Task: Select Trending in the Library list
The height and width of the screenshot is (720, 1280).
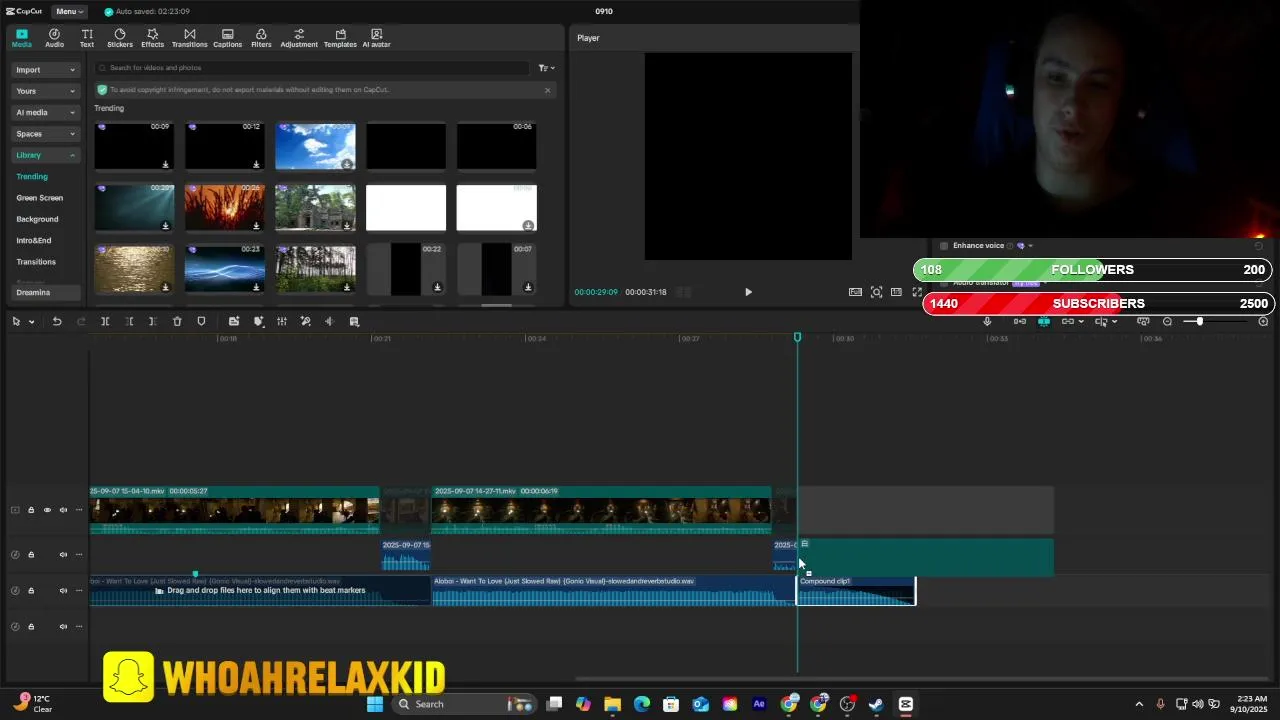Action: tap(32, 176)
